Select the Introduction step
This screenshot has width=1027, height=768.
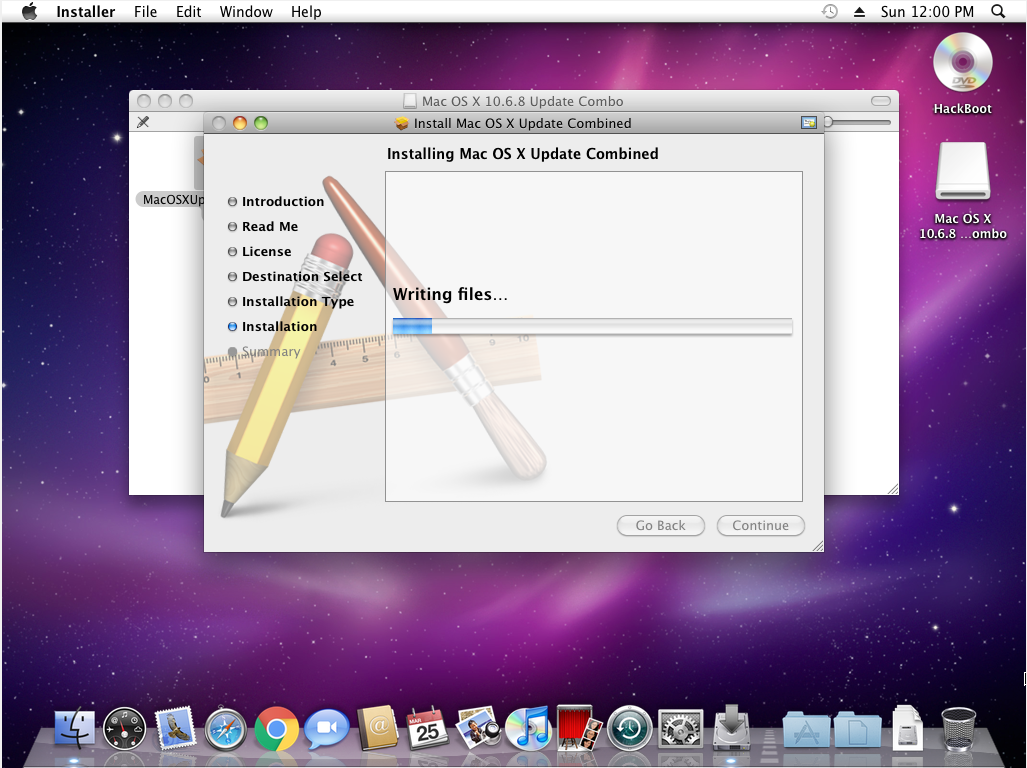click(x=276, y=201)
